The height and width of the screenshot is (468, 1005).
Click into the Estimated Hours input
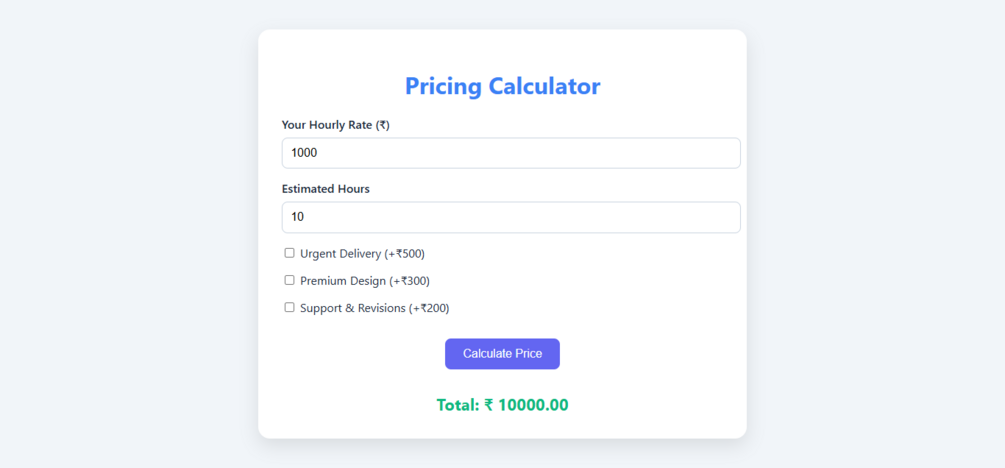(x=511, y=217)
